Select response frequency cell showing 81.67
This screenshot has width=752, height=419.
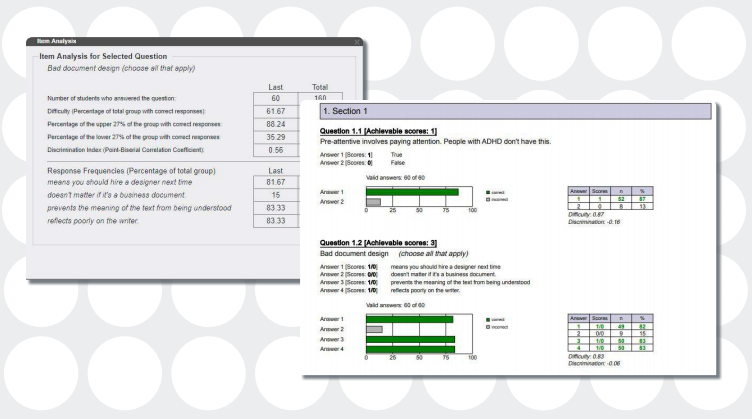276,182
